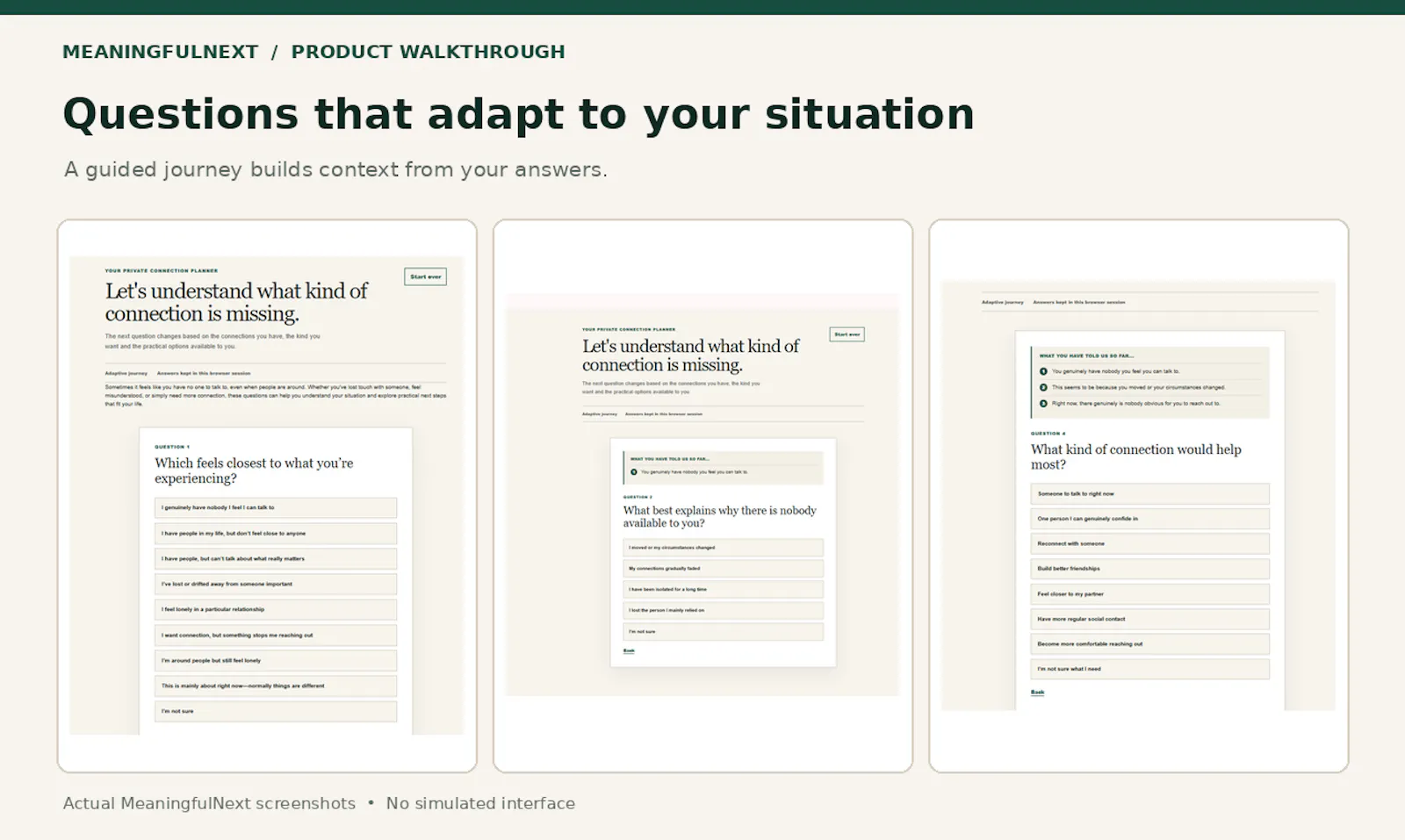Pick 'I've lost or drifted away from someone important'
The height and width of the screenshot is (840, 1405).
click(x=276, y=584)
